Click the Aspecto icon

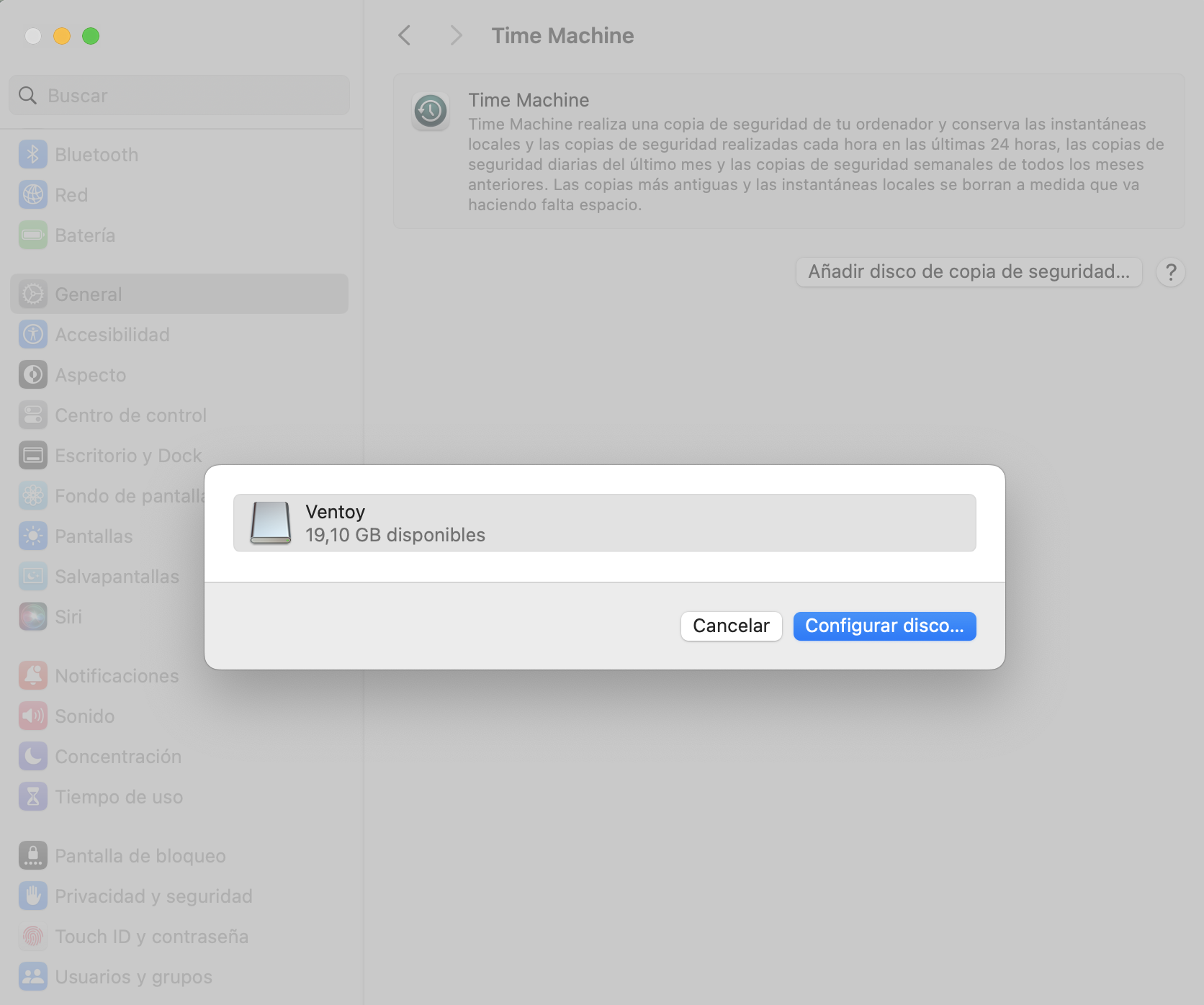click(33, 375)
